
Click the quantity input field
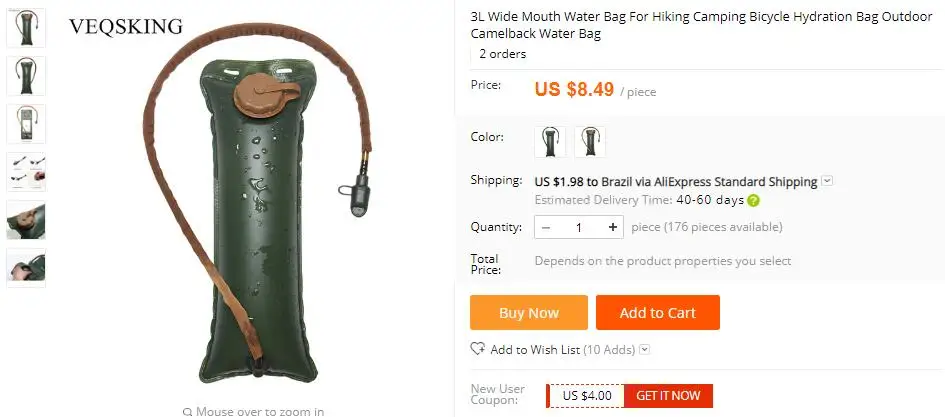click(x=579, y=227)
